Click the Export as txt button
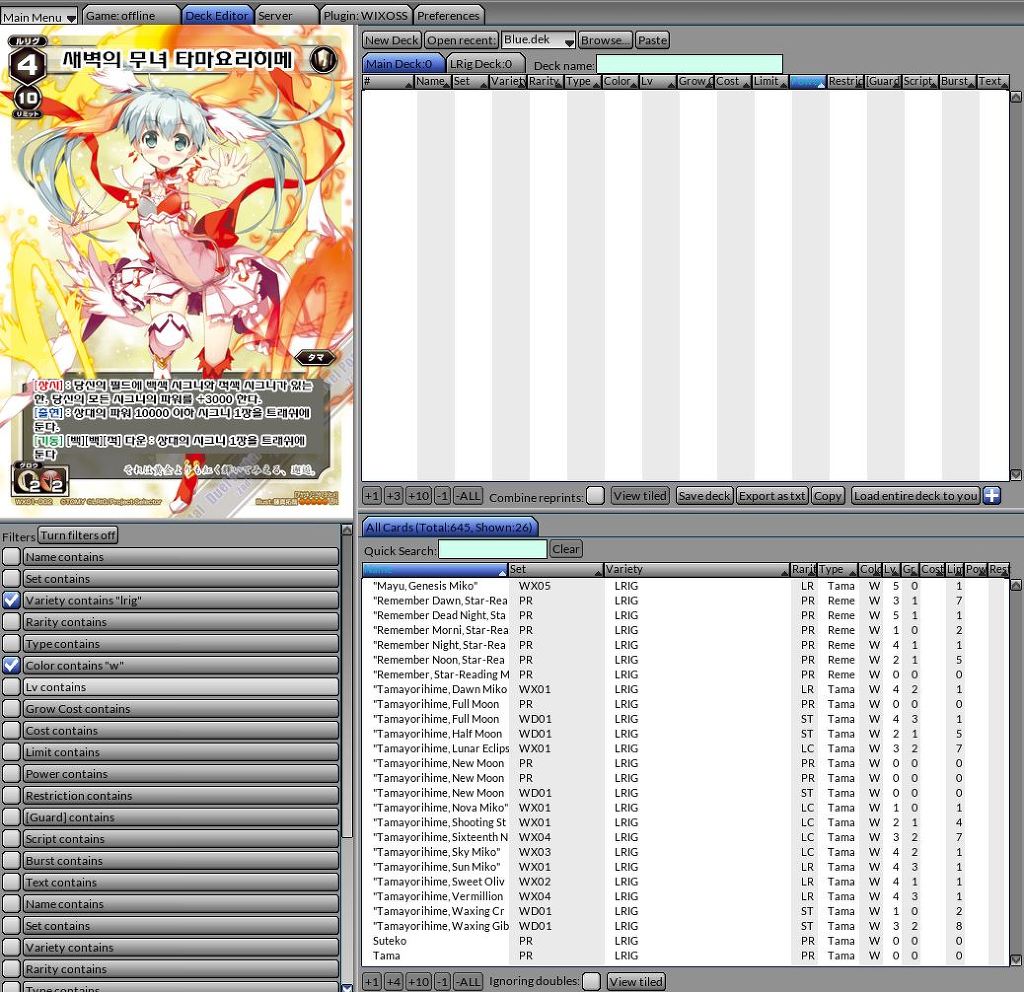 (772, 496)
